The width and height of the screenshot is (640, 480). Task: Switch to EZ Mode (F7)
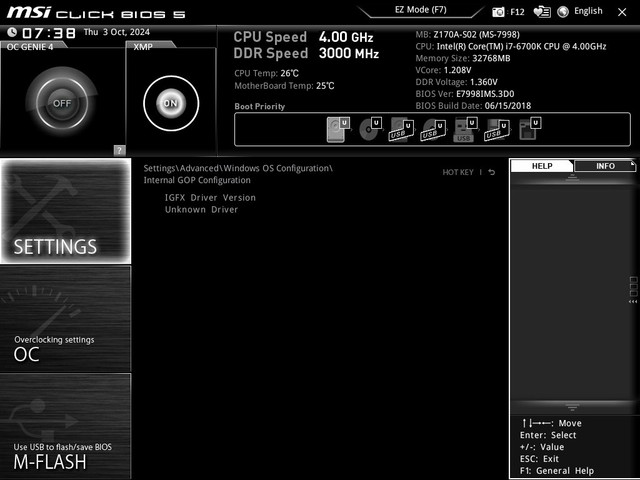(420, 10)
